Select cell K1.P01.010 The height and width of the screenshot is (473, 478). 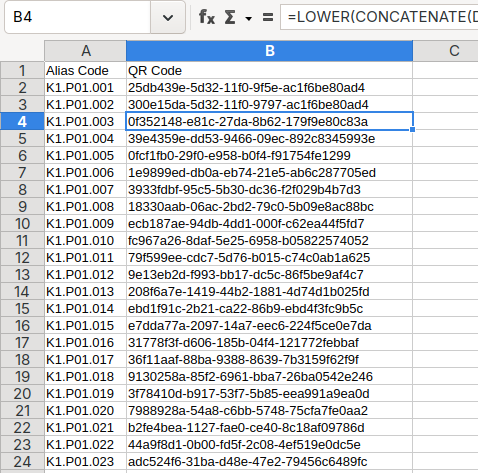tap(86, 241)
